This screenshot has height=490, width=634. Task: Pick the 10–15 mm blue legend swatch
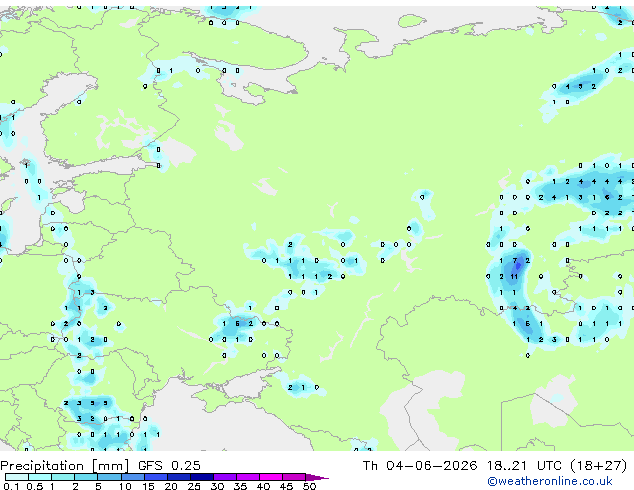tap(132, 477)
